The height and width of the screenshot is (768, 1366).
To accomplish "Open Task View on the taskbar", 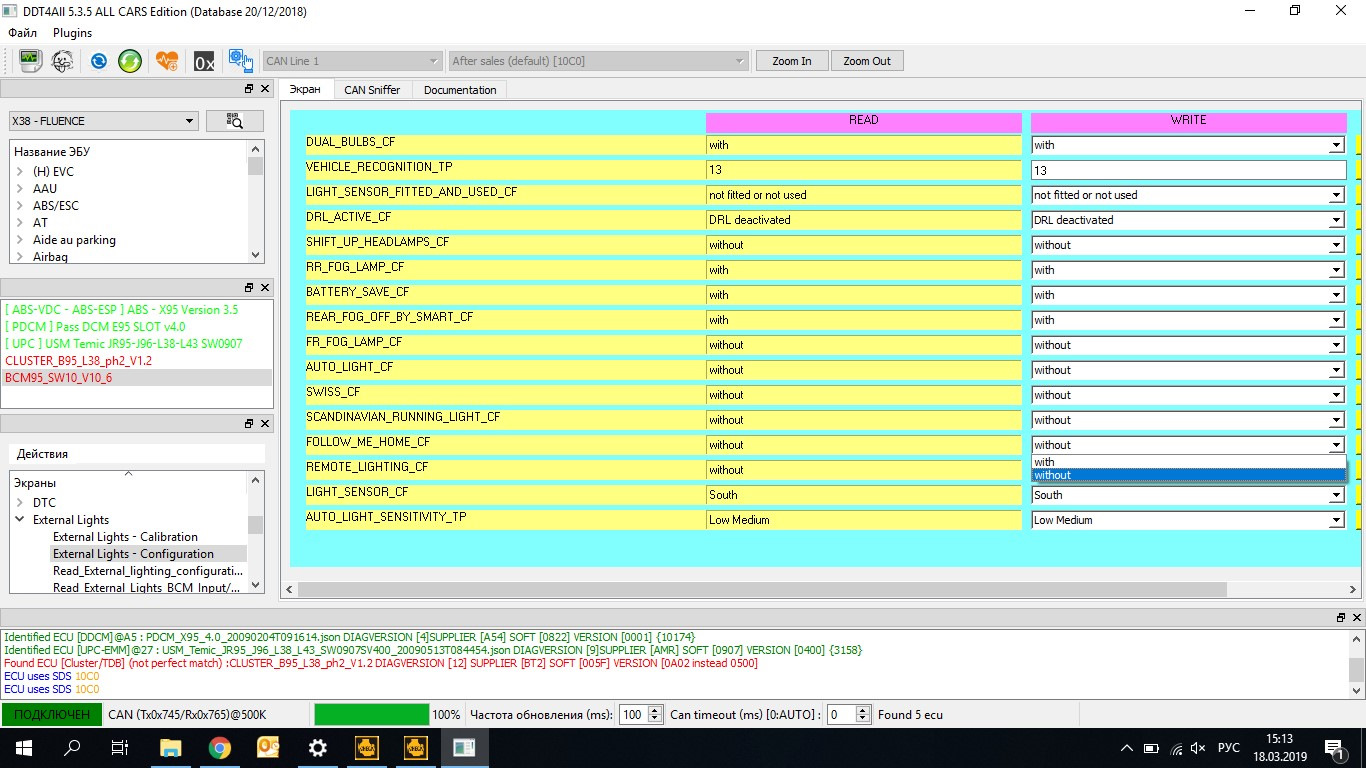I will (120, 748).
